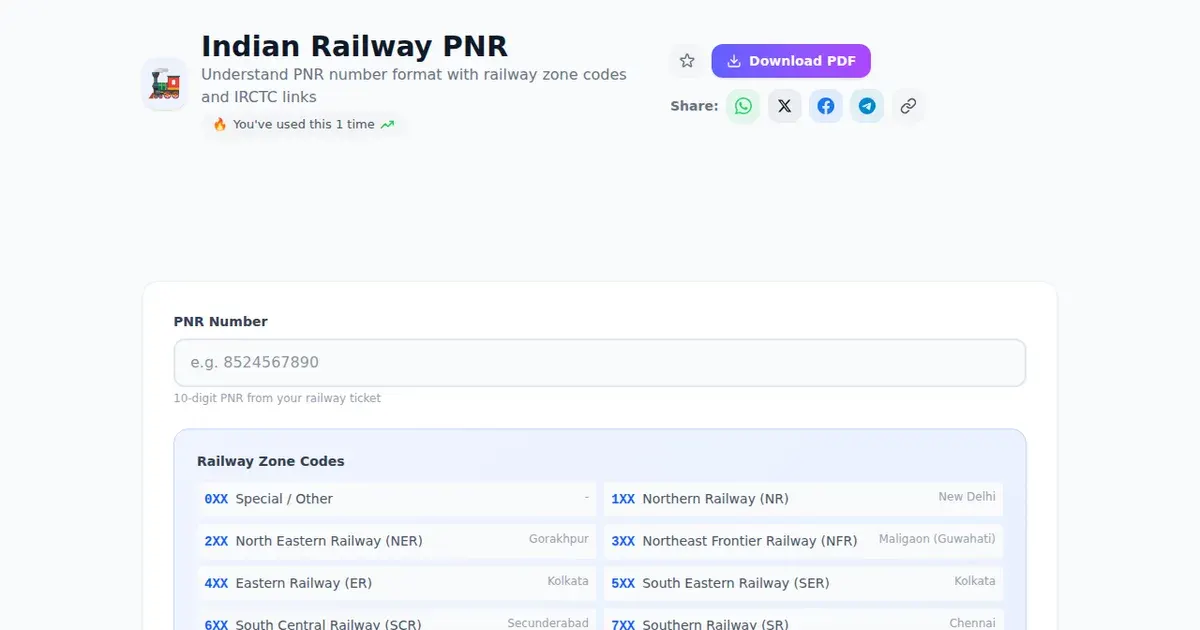
Task: Select 3XX Northeast Frontier Railway (NFR) row
Action: [804, 541]
